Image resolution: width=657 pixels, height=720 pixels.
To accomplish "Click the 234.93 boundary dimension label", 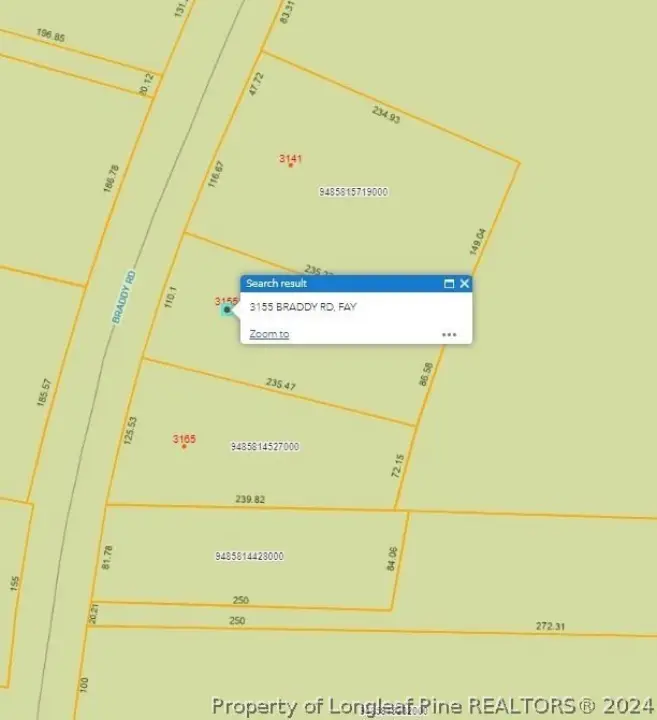I will (386, 114).
